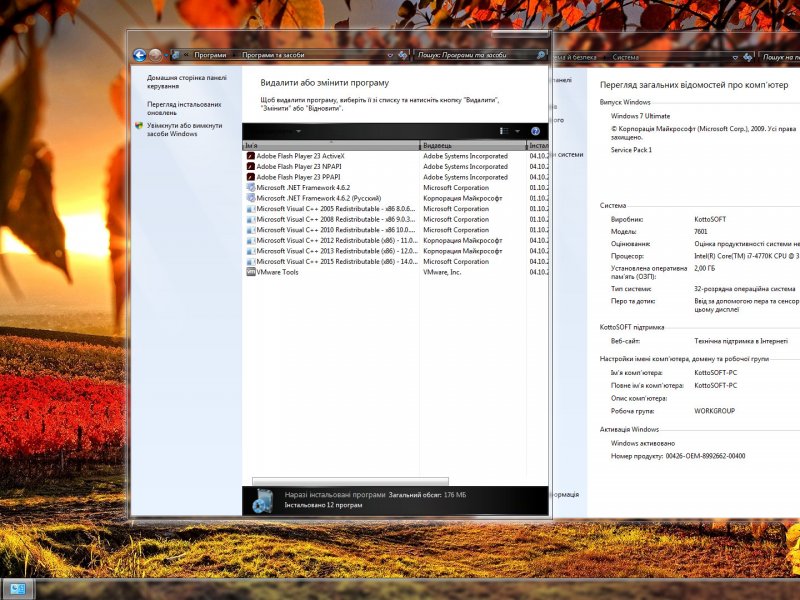This screenshot has height=600, width=800.
Task: Click the product number 00426-OEM-8992662-00400
Action: 705,456
